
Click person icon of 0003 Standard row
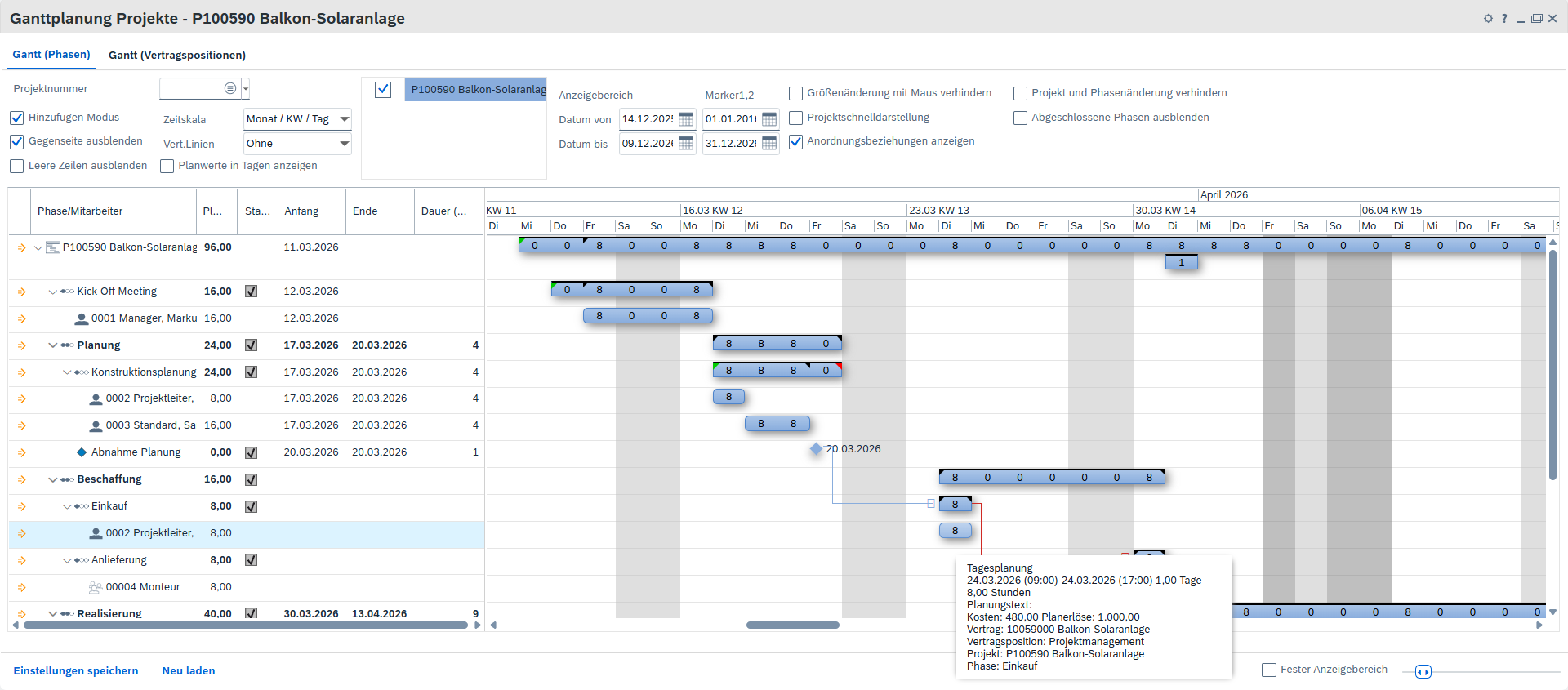[x=96, y=425]
